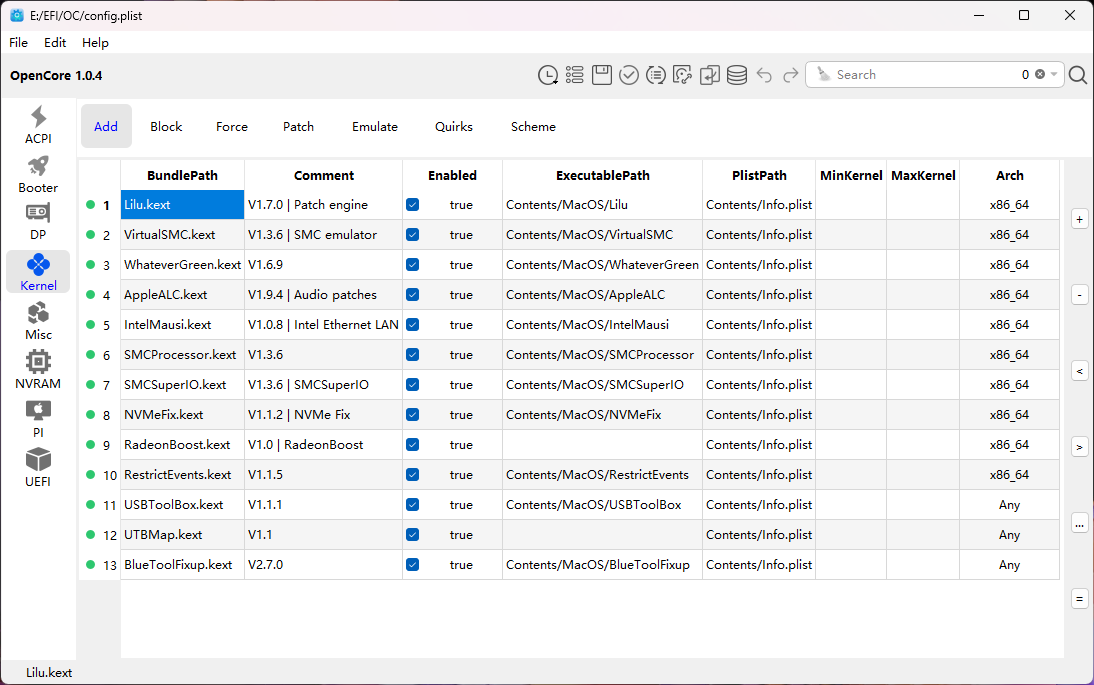This screenshot has width=1094, height=685.
Task: Disable the Lilu.kext Enabled checkbox
Action: [x=413, y=205]
